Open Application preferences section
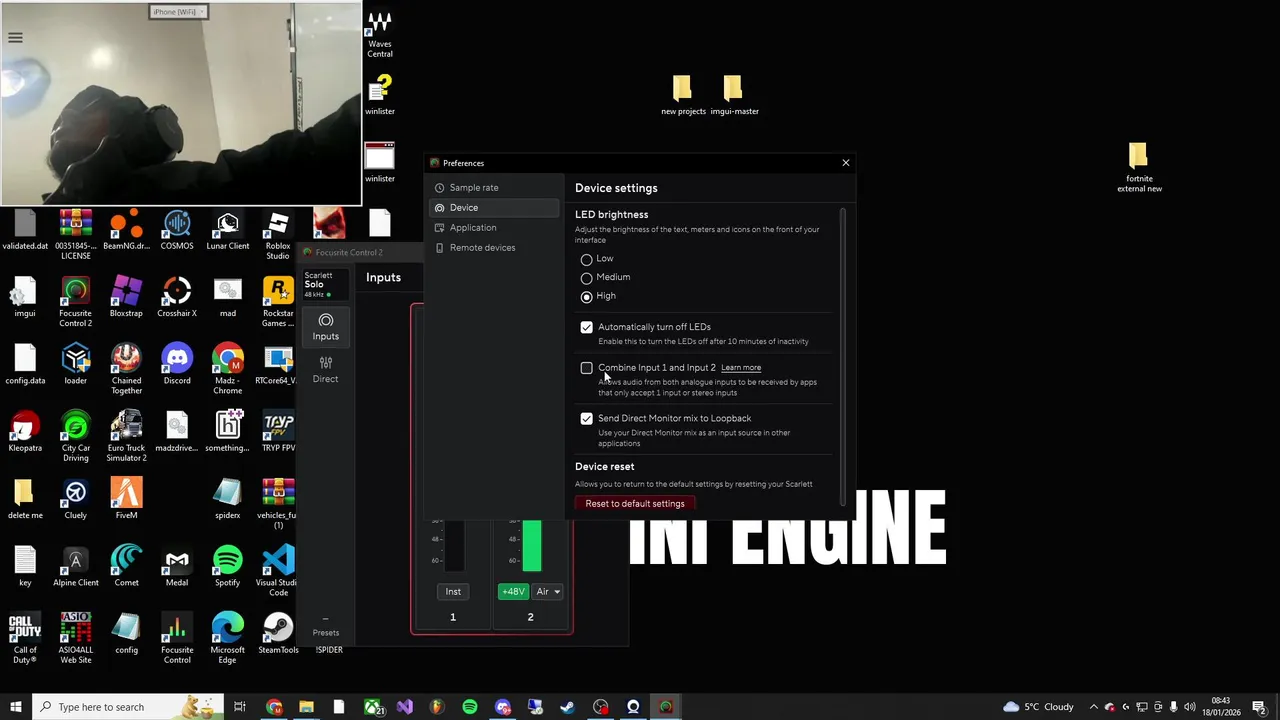 click(x=494, y=228)
